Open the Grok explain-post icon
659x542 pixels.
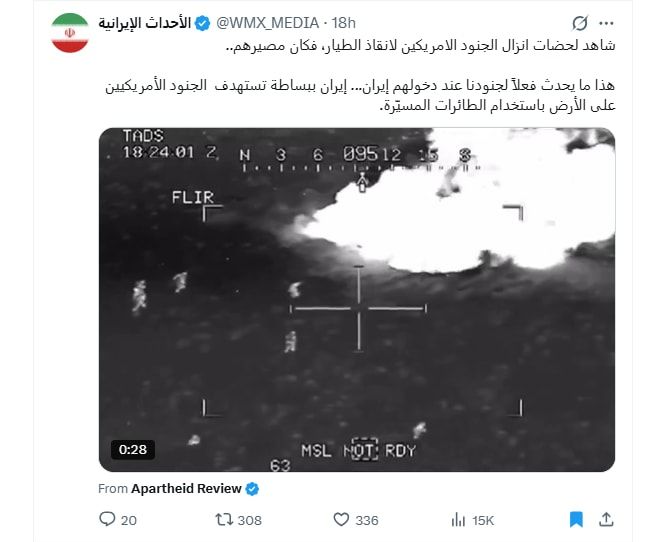pyautogui.click(x=580, y=23)
